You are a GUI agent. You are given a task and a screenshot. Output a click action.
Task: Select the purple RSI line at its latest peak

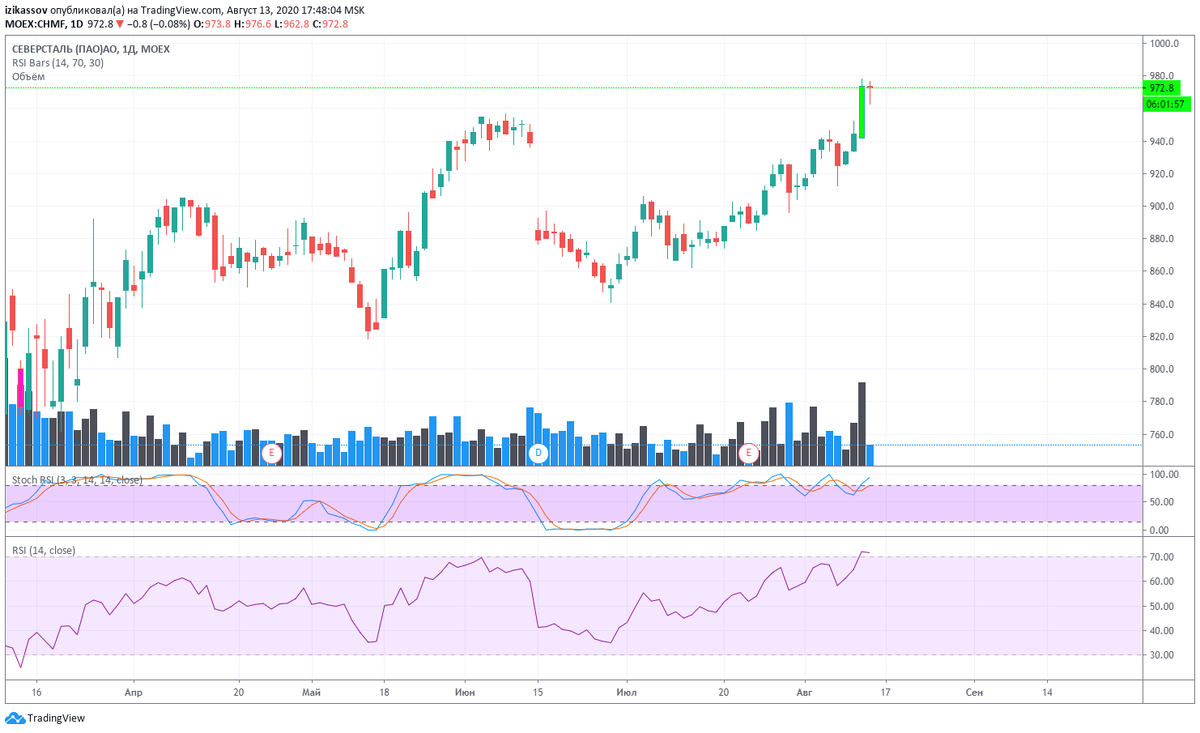tap(863, 552)
